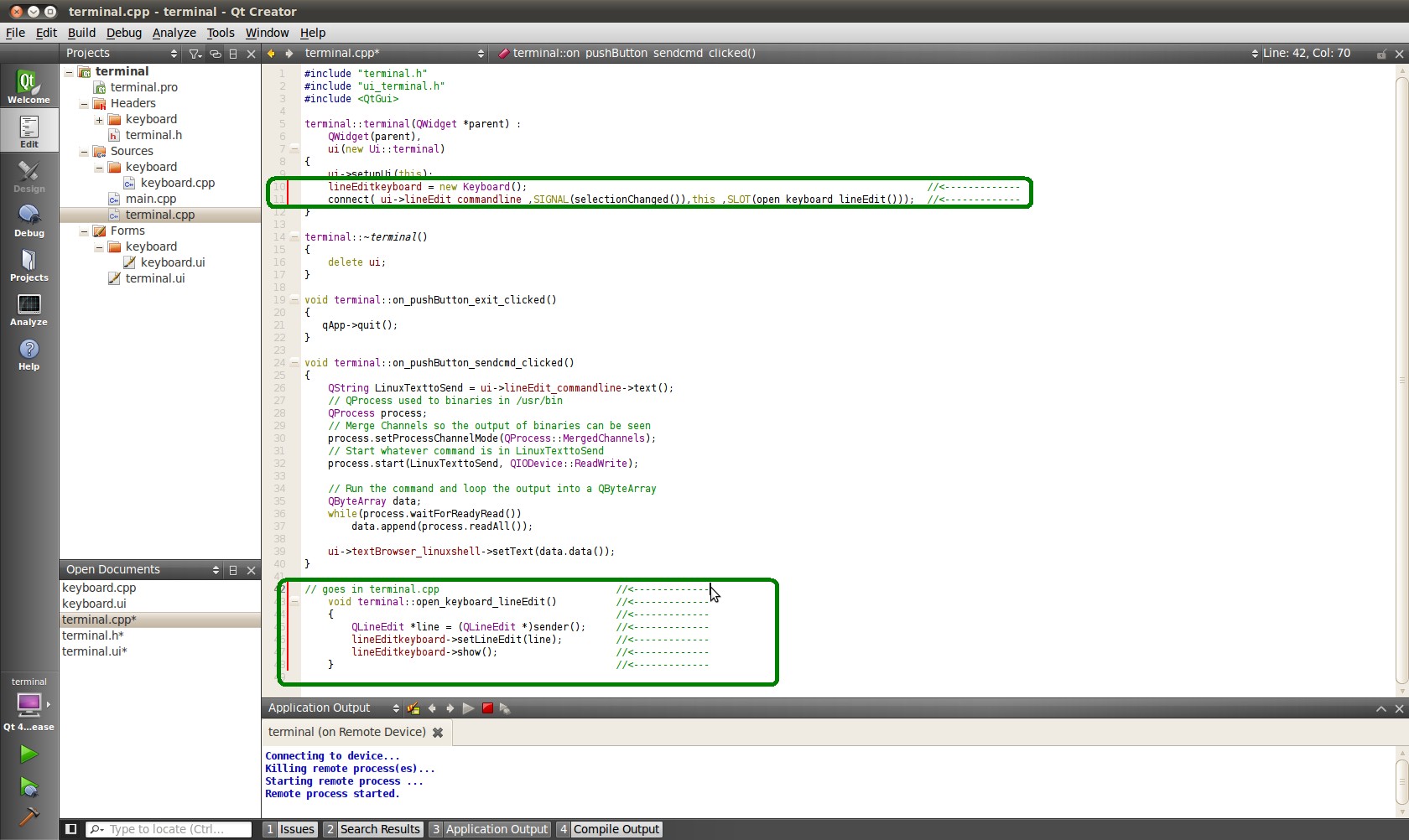Select main.cpp in project tree
1409x840 pixels.
pyautogui.click(x=150, y=199)
